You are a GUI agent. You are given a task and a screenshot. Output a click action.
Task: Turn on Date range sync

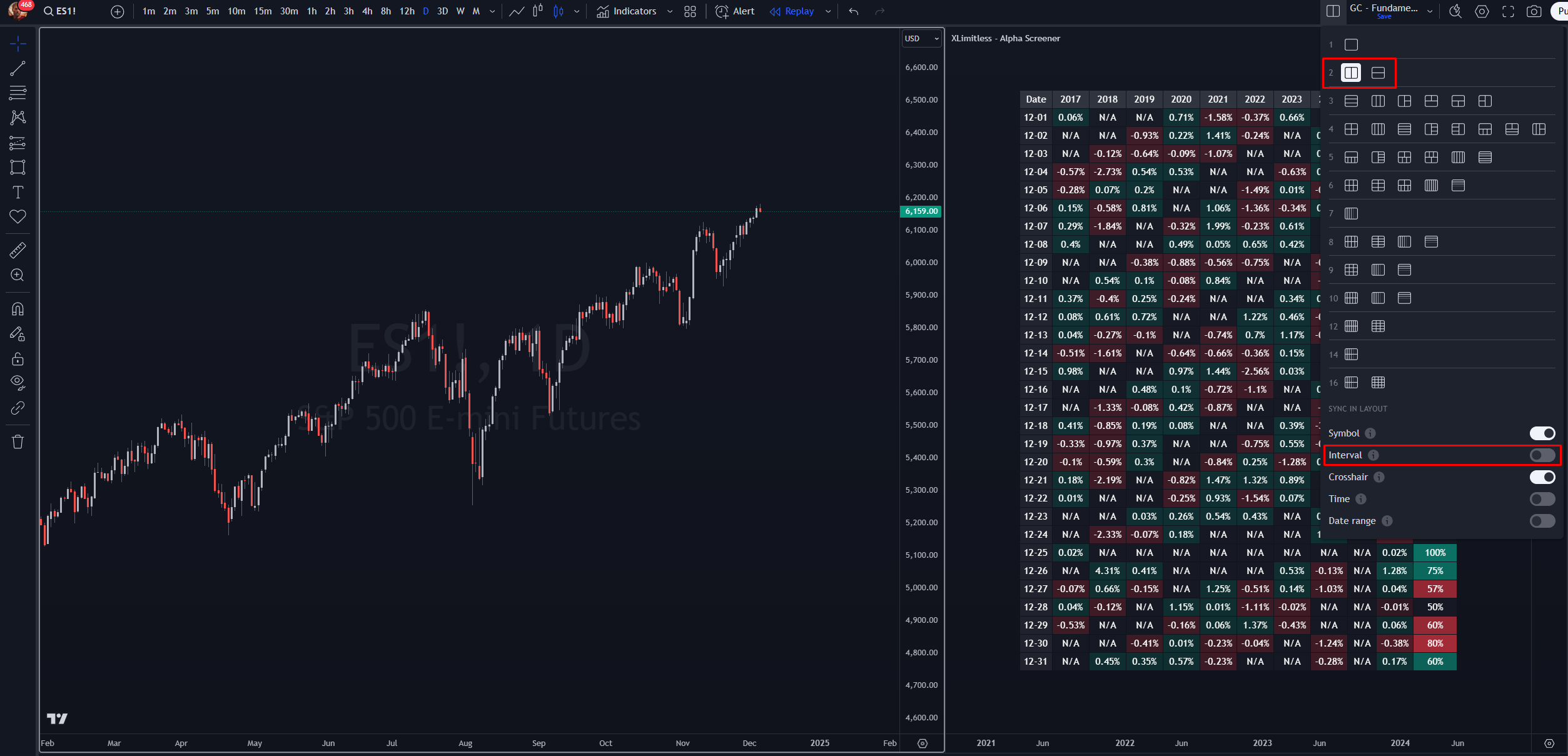(x=1542, y=521)
